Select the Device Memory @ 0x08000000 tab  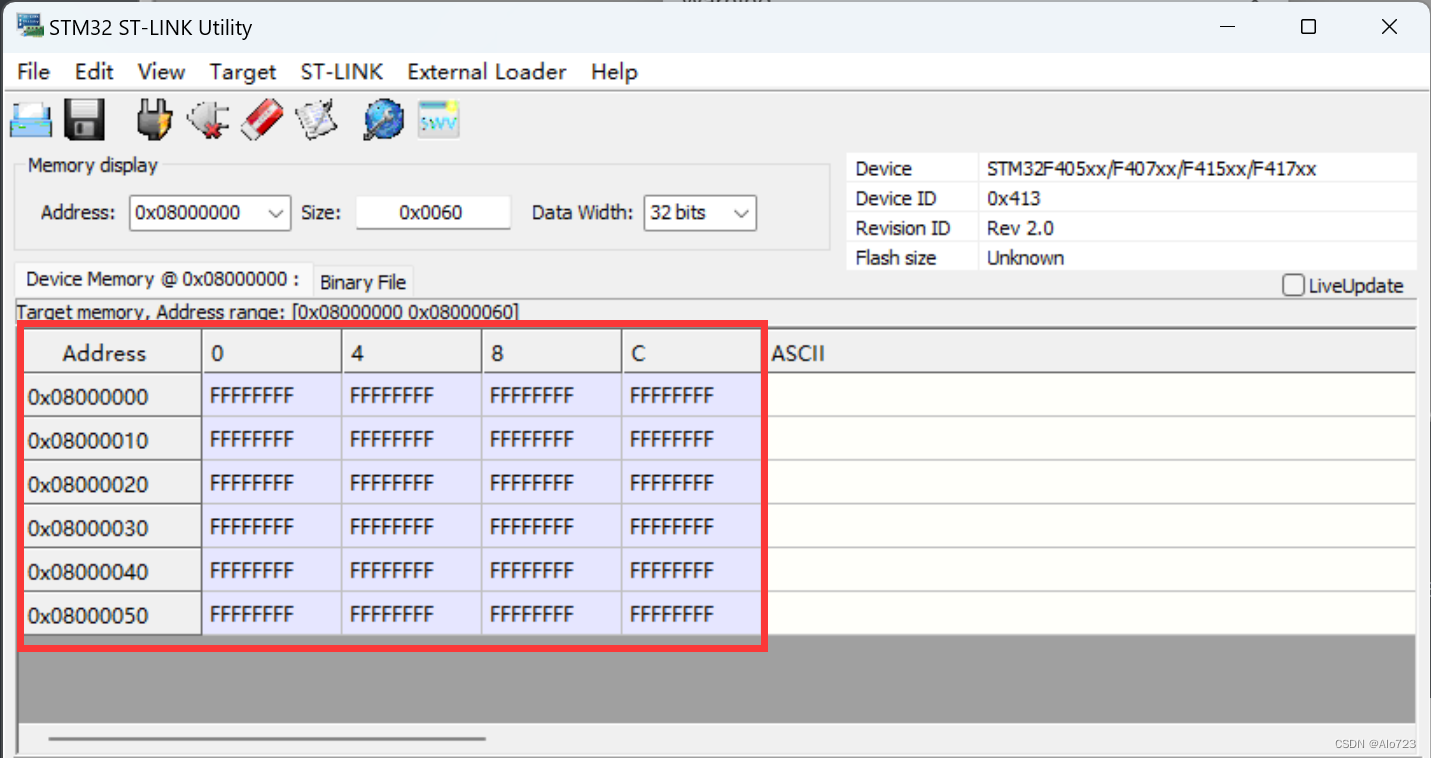[x=163, y=279]
